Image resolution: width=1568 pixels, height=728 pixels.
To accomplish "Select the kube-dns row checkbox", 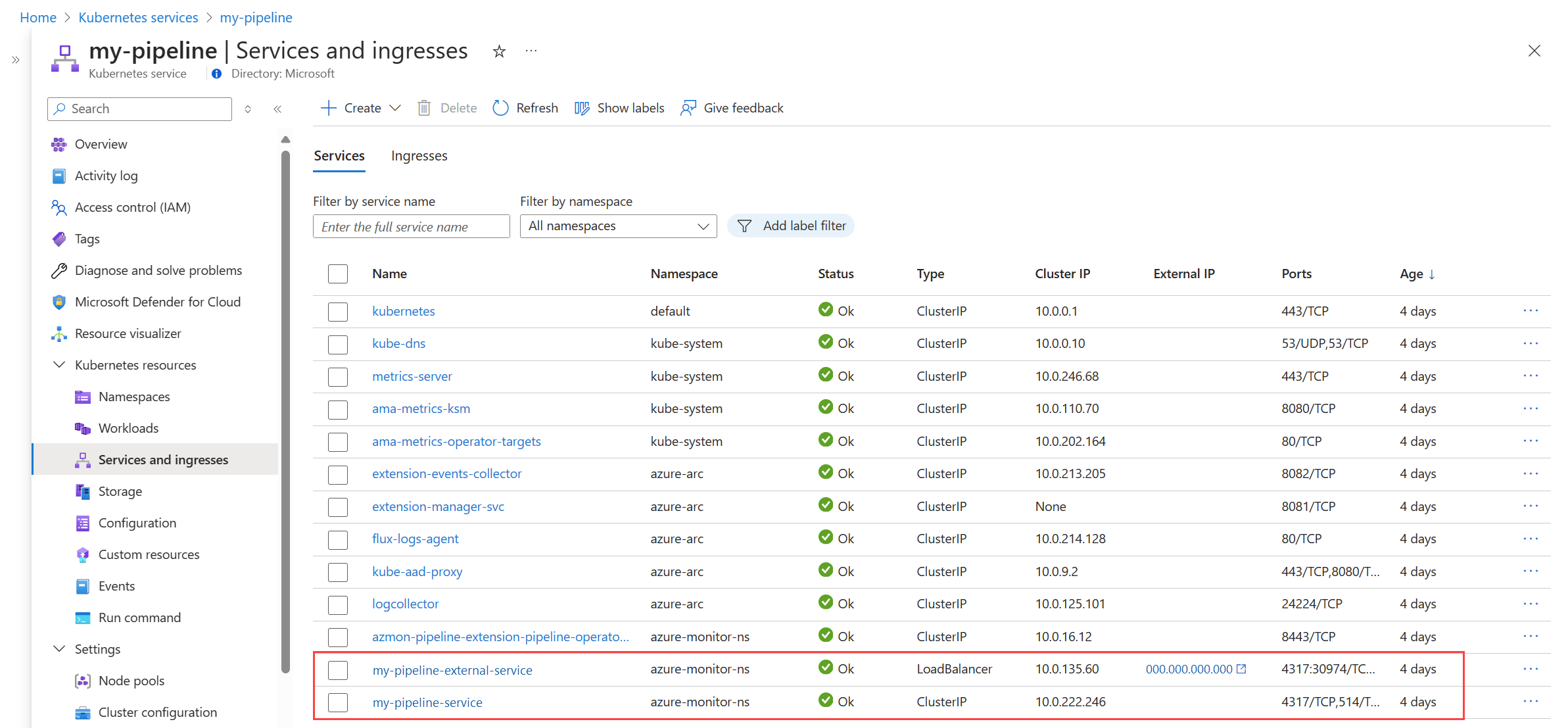I will (338, 344).
